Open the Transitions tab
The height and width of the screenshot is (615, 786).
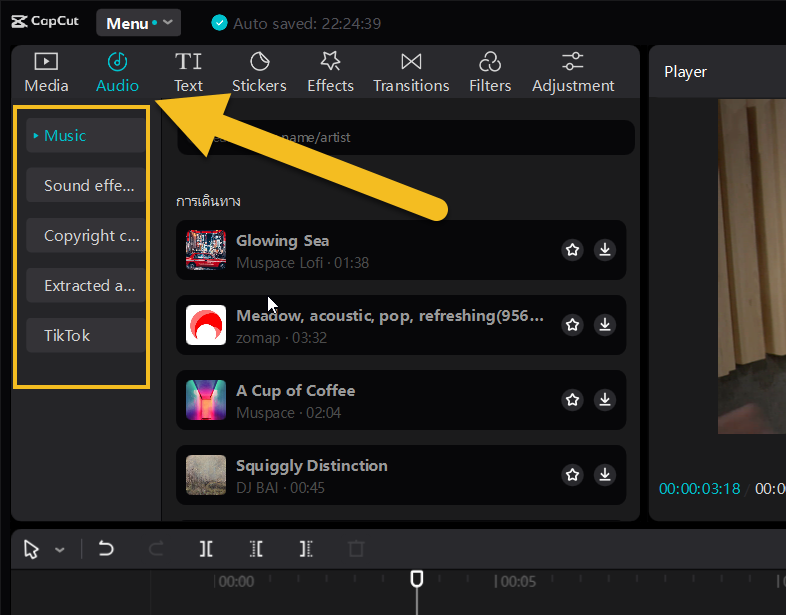[x=411, y=73]
